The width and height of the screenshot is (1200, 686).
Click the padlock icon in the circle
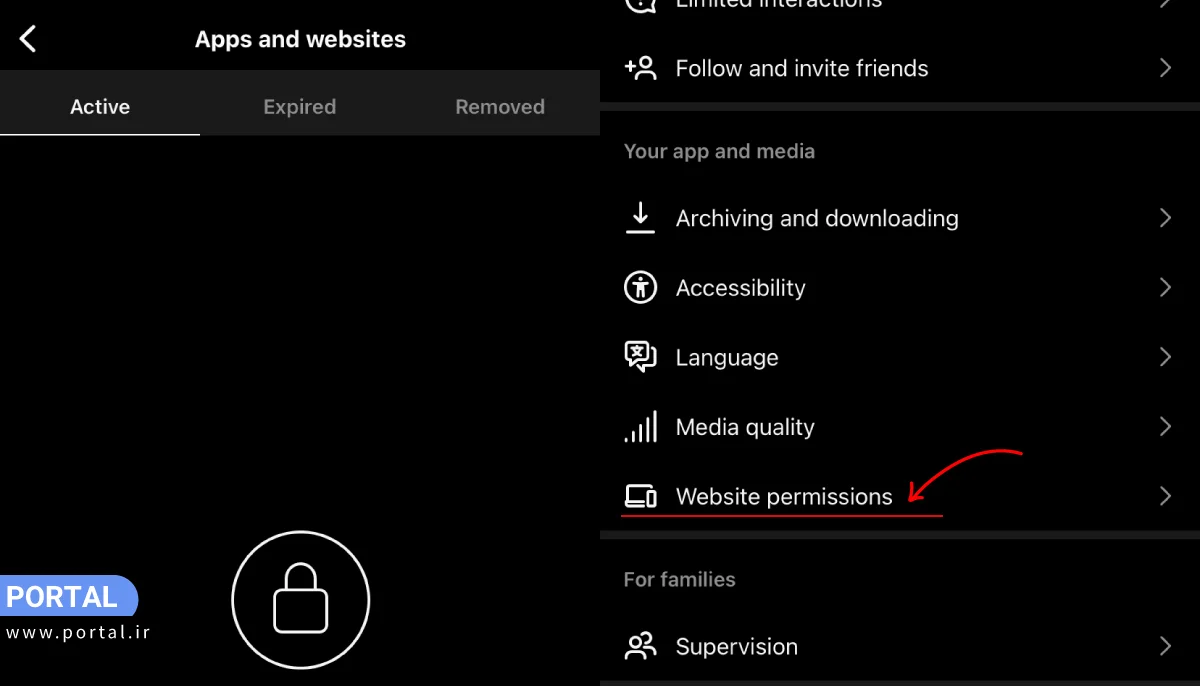point(301,600)
